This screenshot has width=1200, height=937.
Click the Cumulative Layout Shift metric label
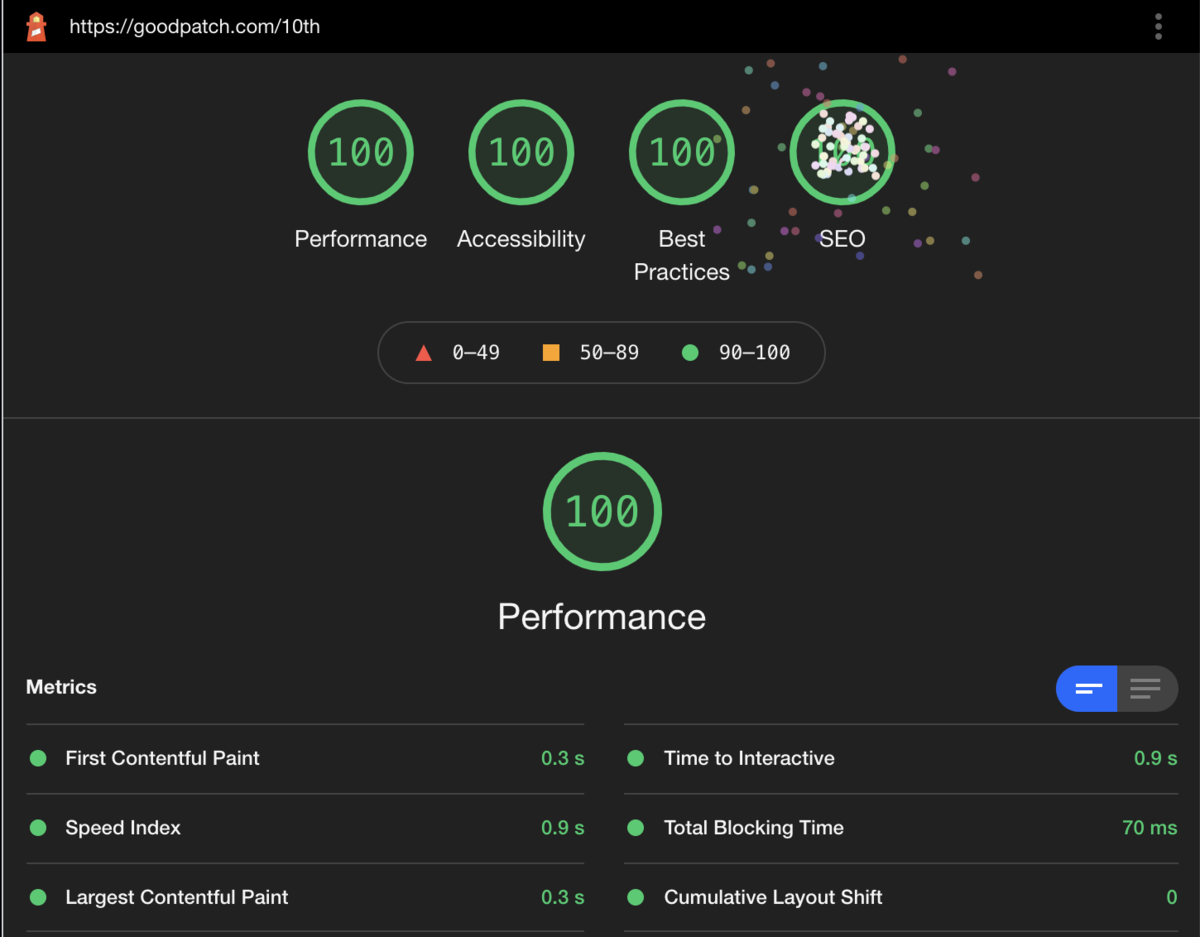tap(773, 897)
